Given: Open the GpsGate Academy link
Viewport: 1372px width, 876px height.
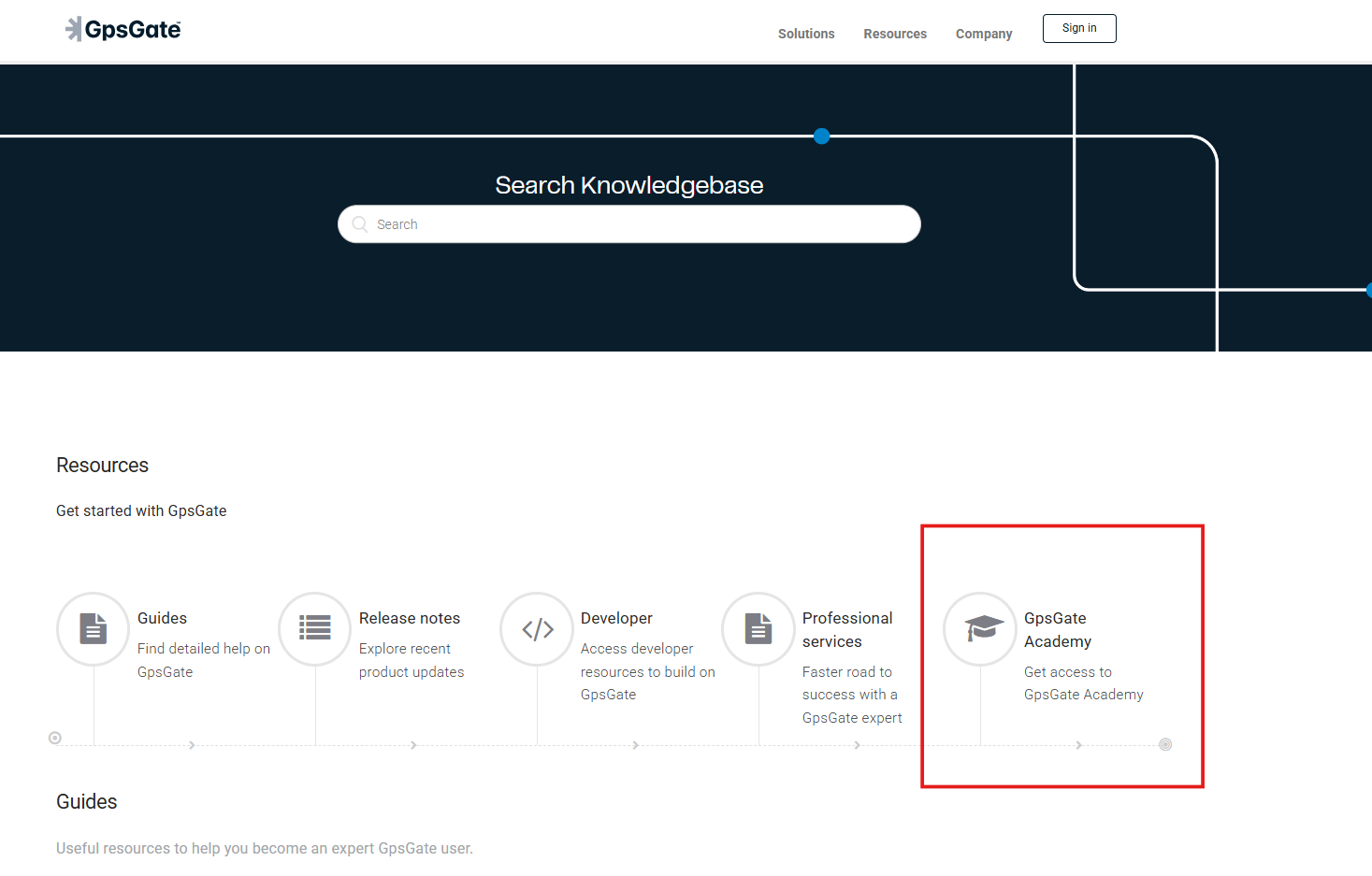Looking at the screenshot, I should coord(1058,630).
